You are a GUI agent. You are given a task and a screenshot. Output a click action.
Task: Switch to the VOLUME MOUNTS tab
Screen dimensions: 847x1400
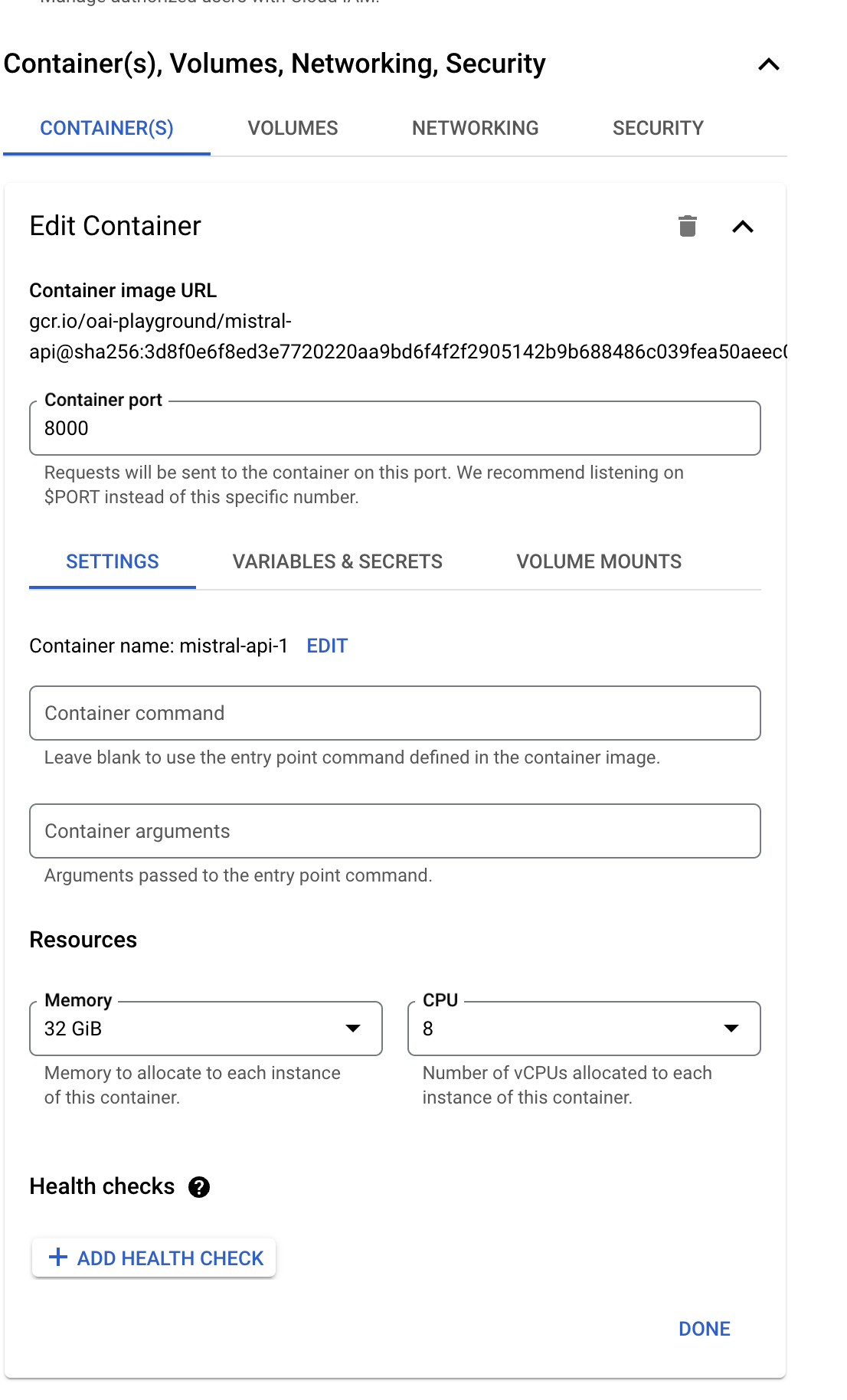pos(599,561)
